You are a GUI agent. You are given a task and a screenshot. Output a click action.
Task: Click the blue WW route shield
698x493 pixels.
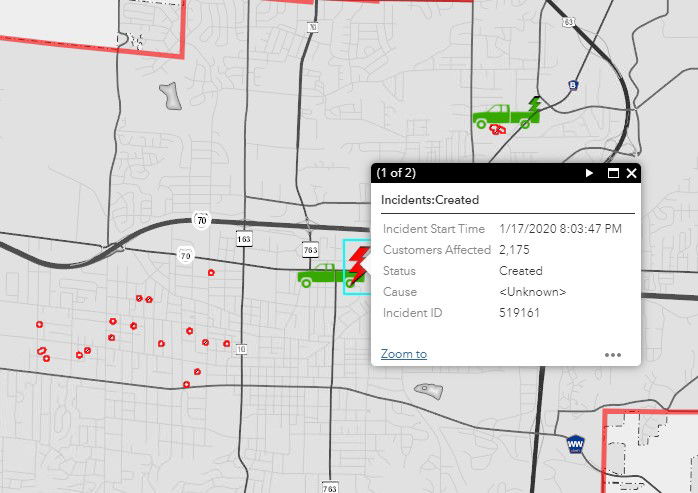coord(575,443)
